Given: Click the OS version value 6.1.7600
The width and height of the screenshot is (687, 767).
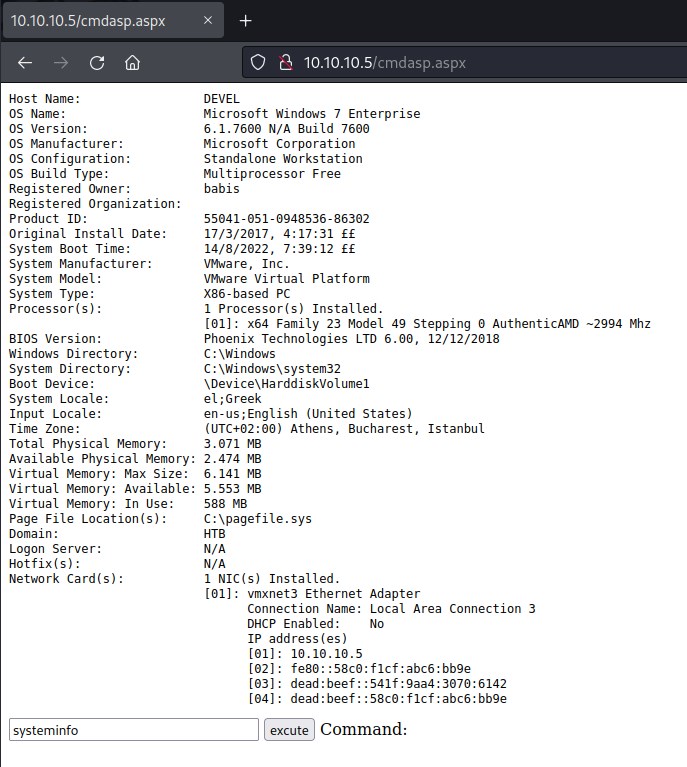Looking at the screenshot, I should tap(286, 129).
